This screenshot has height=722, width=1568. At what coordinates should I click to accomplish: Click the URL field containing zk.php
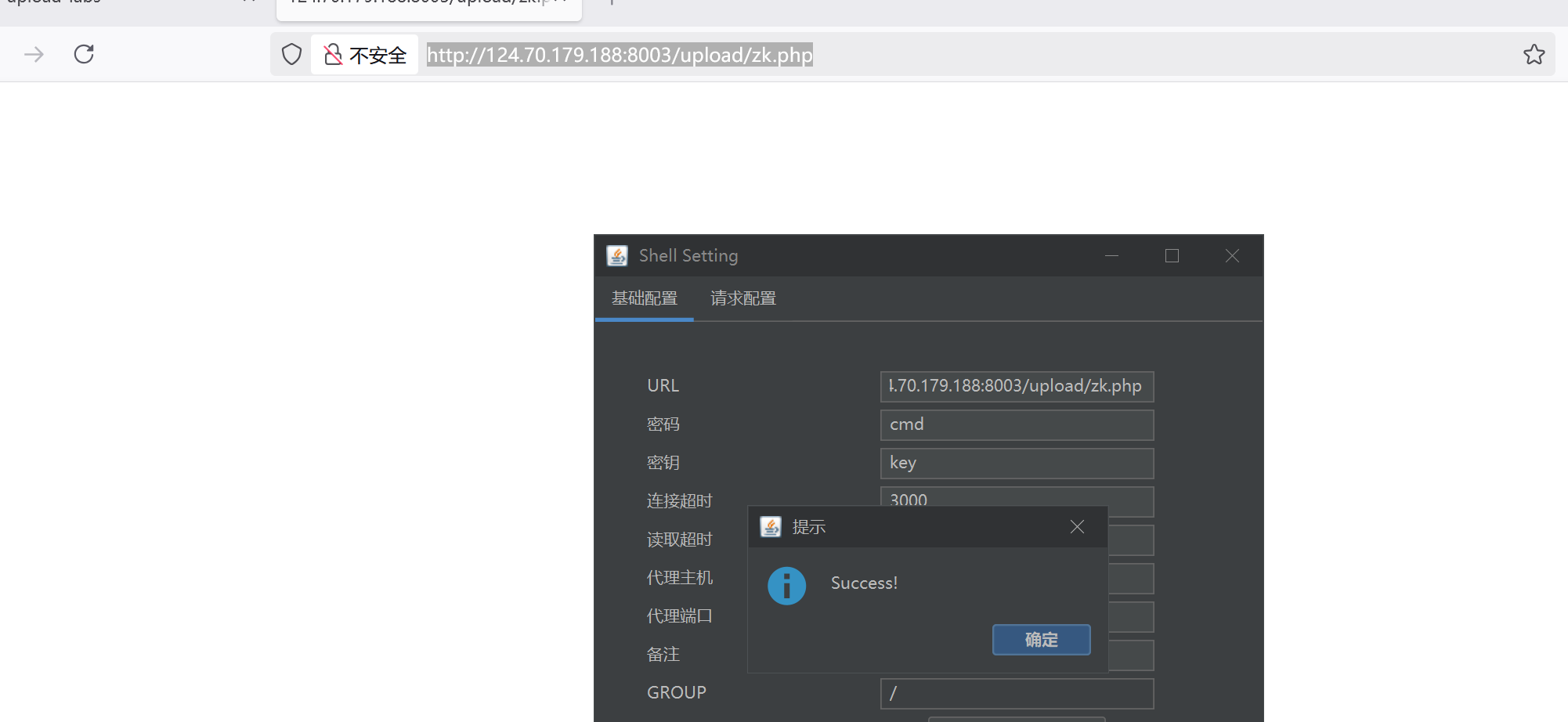tap(1016, 386)
